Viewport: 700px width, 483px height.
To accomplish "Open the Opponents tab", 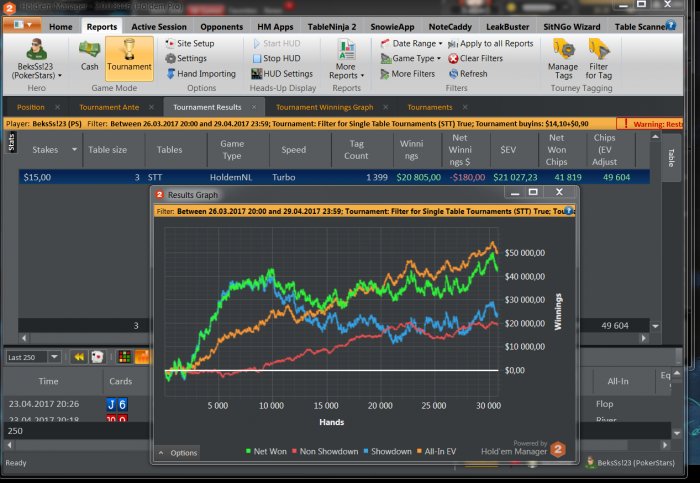I will point(221,27).
